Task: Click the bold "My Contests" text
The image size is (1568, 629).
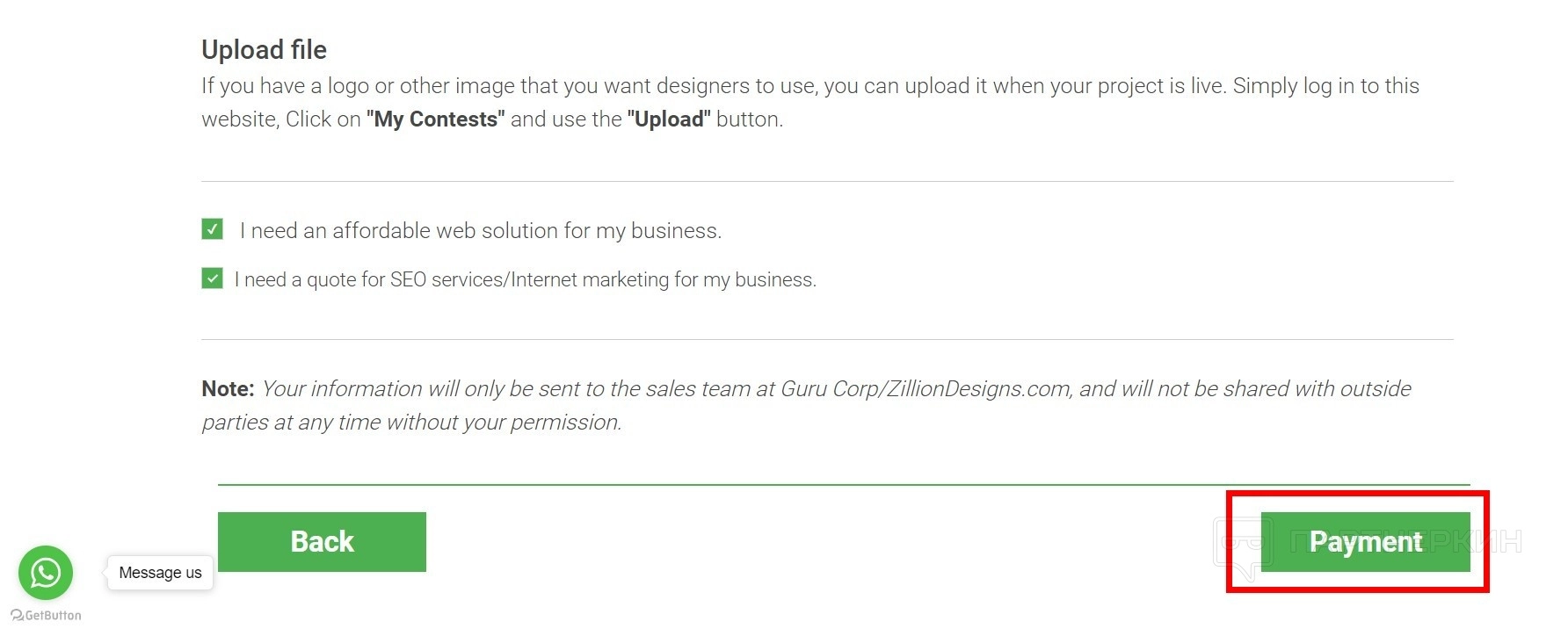Action: (x=435, y=119)
